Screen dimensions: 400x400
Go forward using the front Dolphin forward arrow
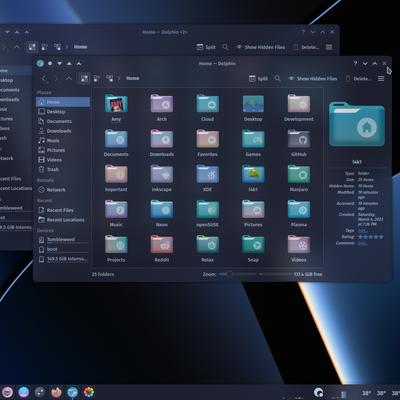point(56,78)
